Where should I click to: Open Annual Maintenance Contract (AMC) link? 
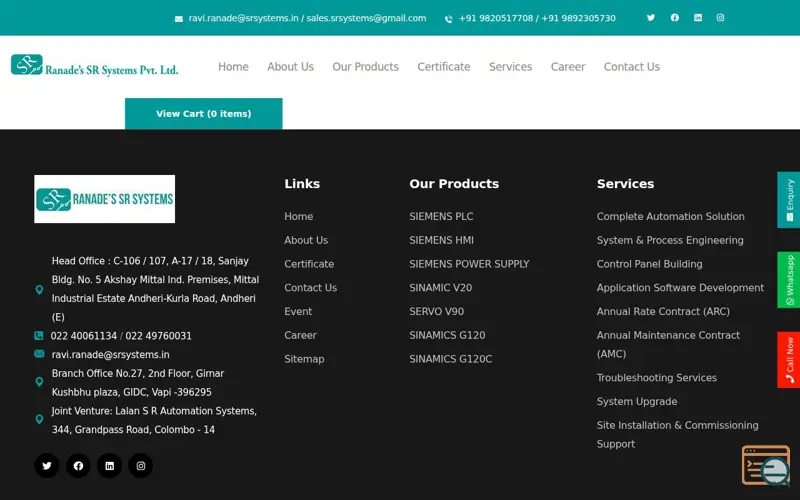point(668,344)
